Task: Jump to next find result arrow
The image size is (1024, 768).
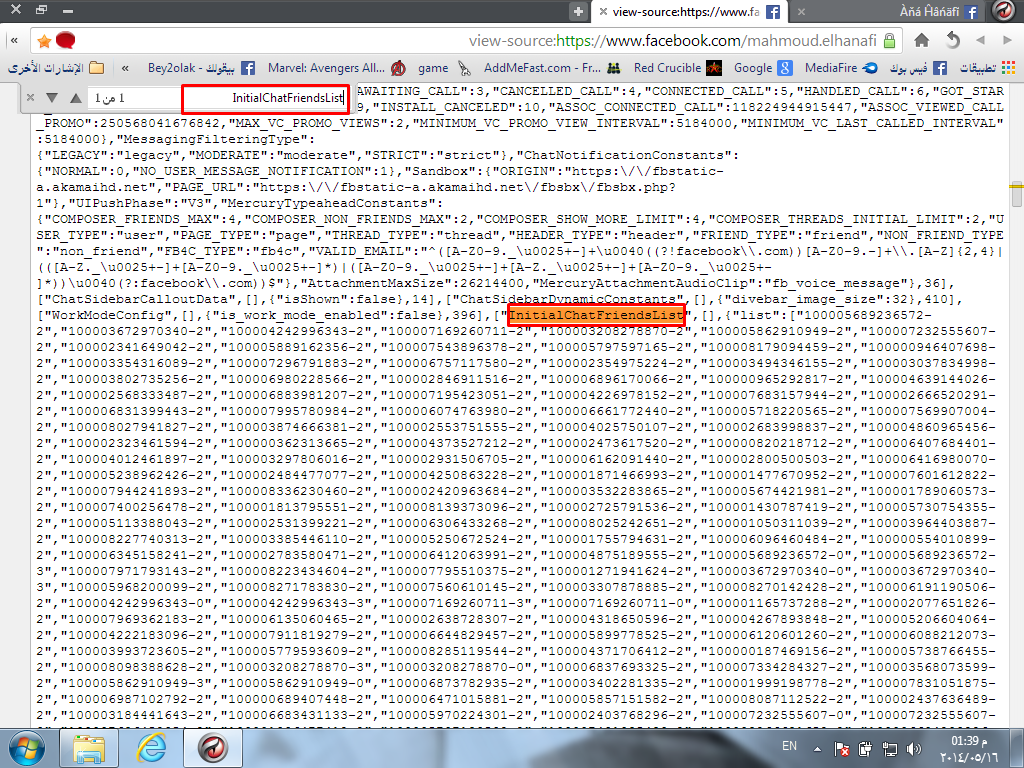Action: coord(52,98)
